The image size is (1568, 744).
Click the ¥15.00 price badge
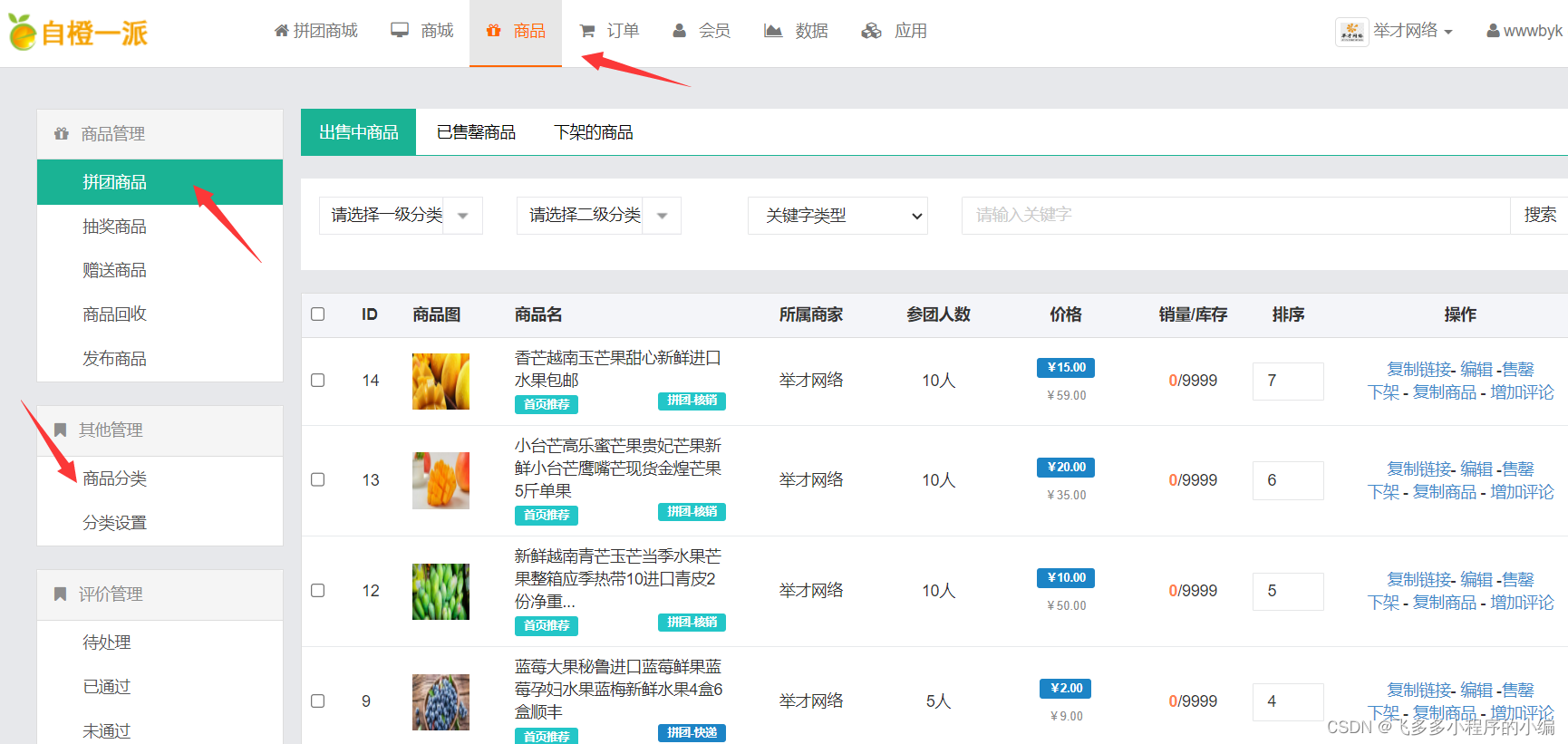coord(1066,367)
